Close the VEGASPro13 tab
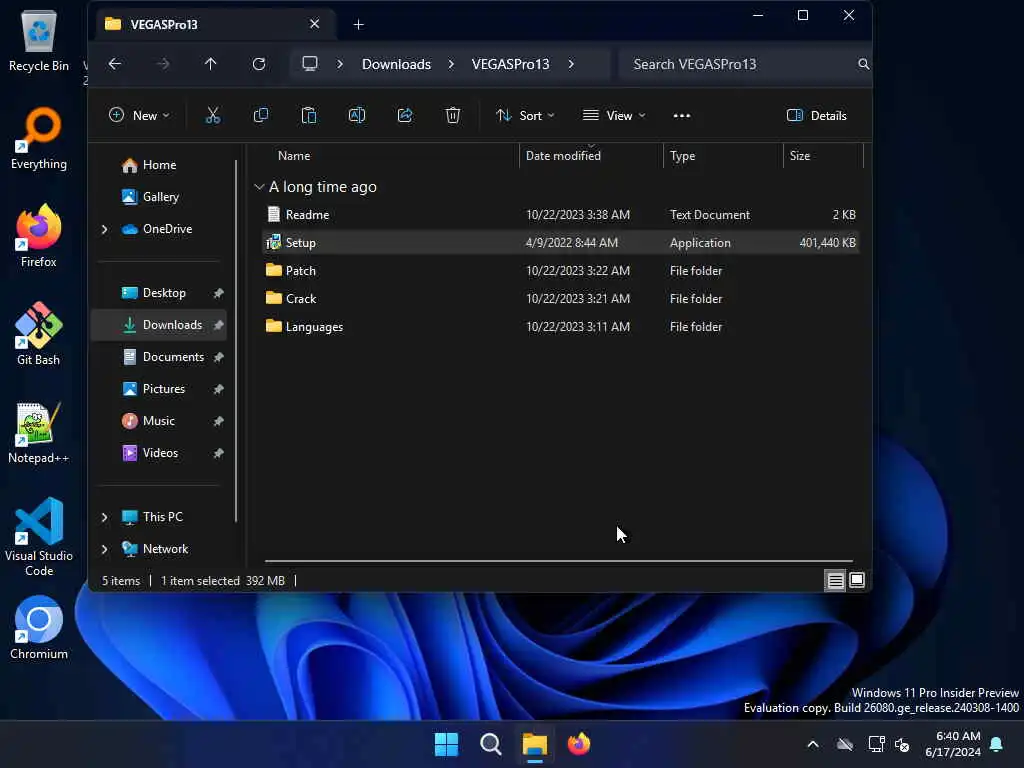 coord(314,24)
